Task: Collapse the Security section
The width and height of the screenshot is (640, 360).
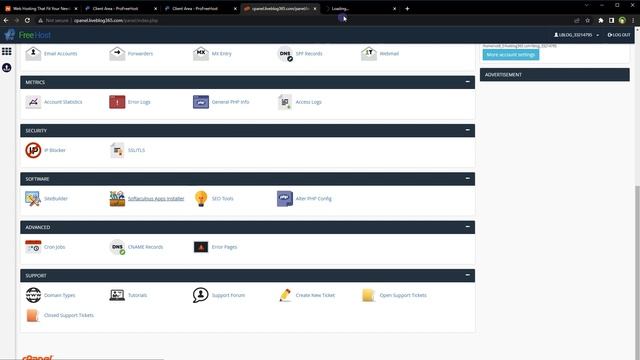Action: (467, 130)
